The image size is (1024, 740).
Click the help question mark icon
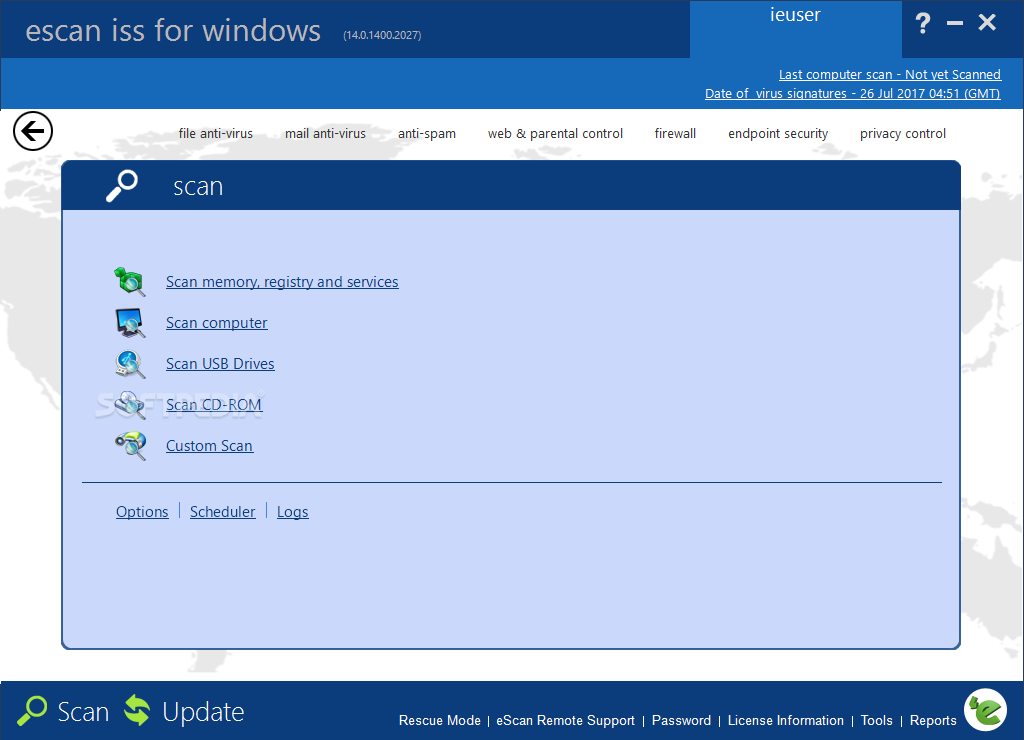[x=922, y=24]
